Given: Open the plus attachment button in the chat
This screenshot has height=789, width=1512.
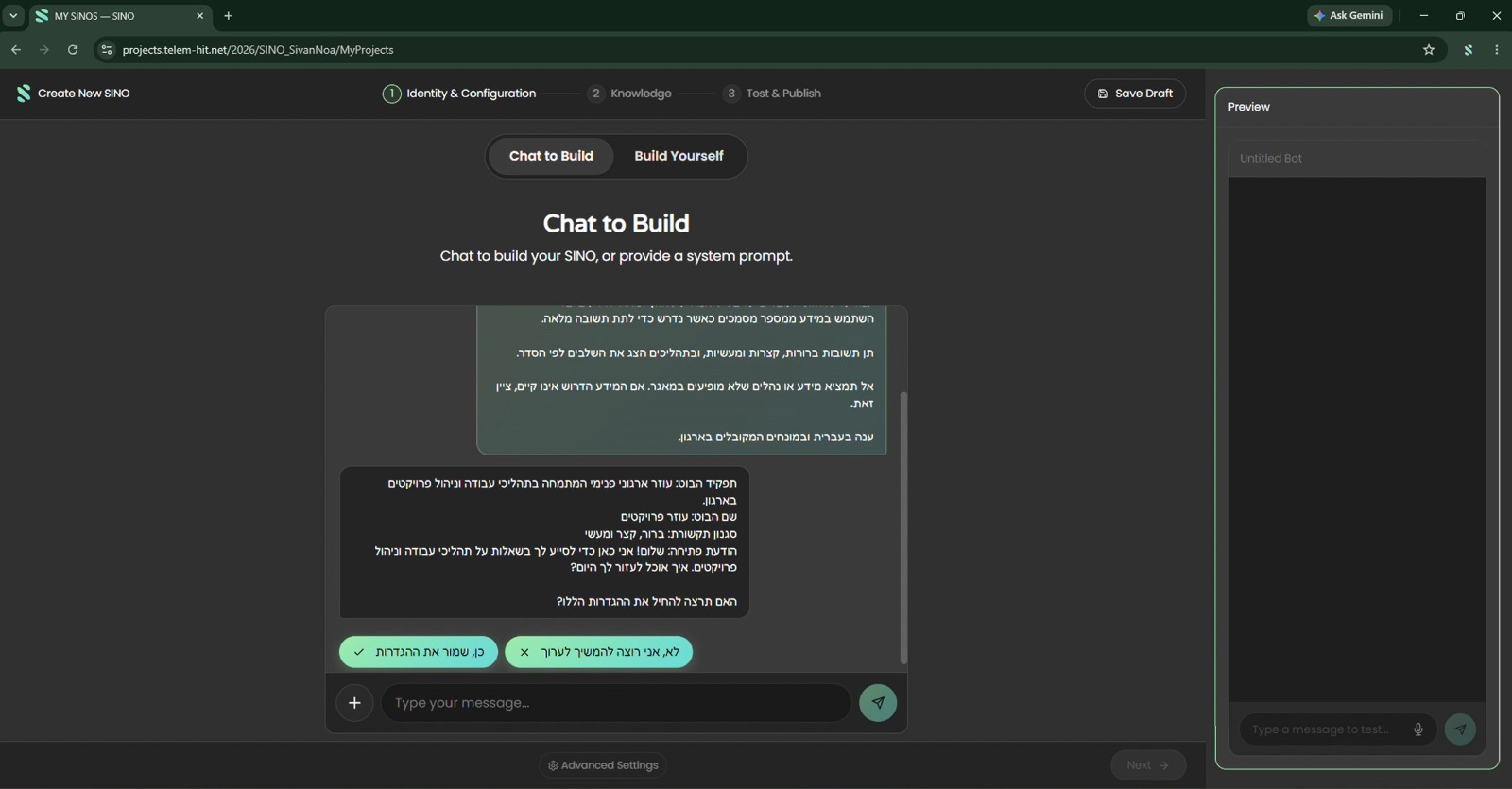Looking at the screenshot, I should 354,703.
